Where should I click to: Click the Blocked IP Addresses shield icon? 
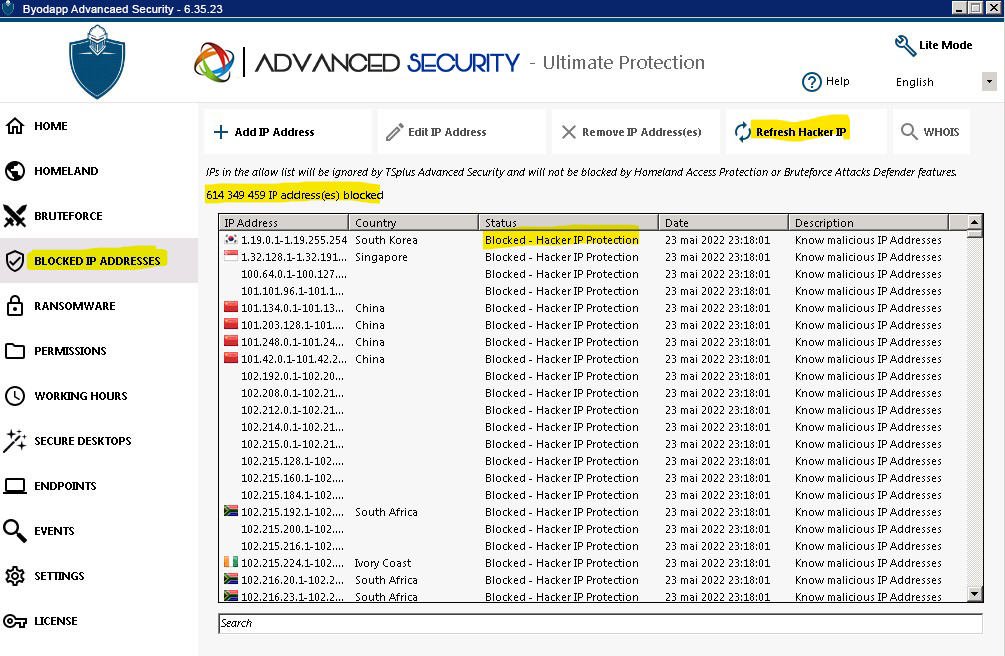click(15, 261)
